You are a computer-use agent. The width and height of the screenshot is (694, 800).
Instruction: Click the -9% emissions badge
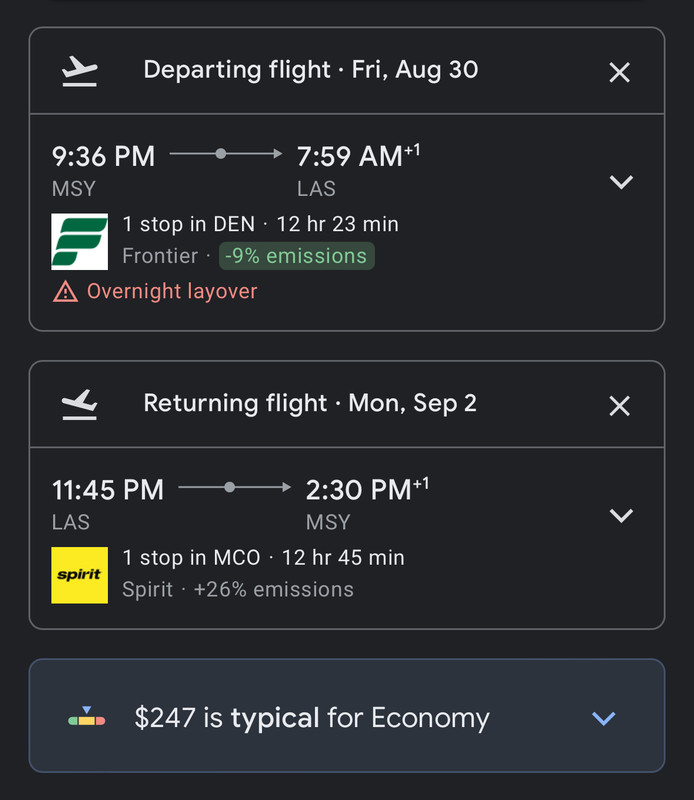[x=296, y=256]
